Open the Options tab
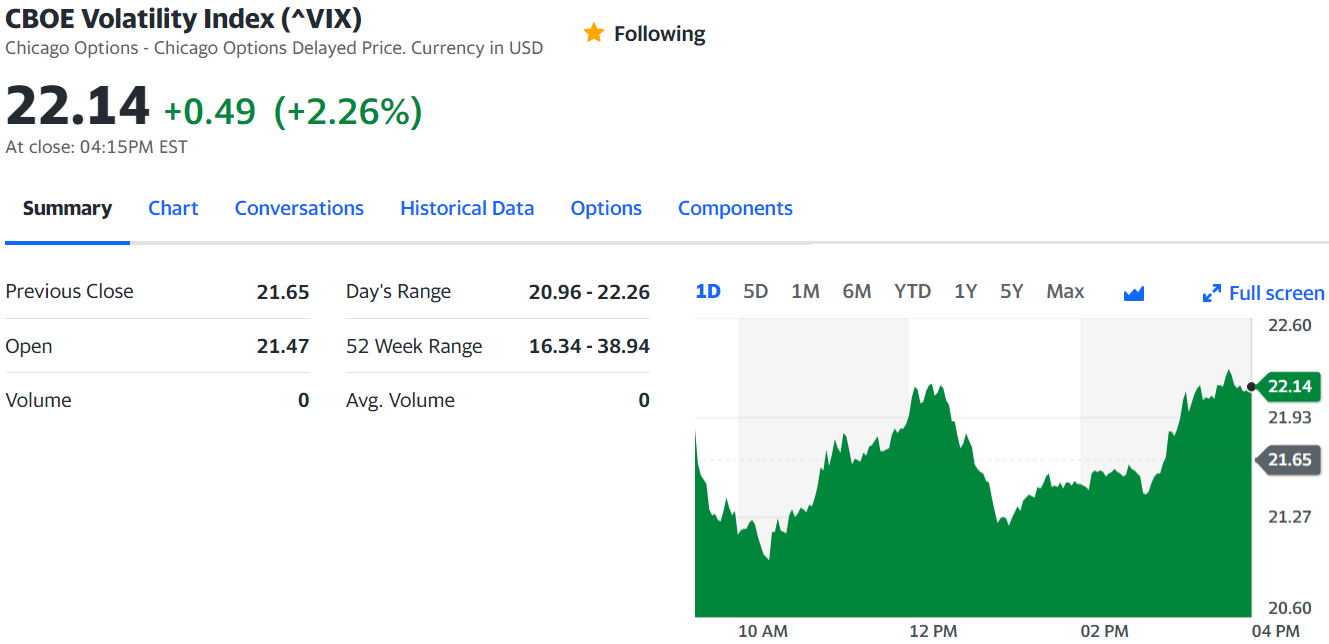Image resolution: width=1329 pixels, height=644 pixels. (x=606, y=209)
